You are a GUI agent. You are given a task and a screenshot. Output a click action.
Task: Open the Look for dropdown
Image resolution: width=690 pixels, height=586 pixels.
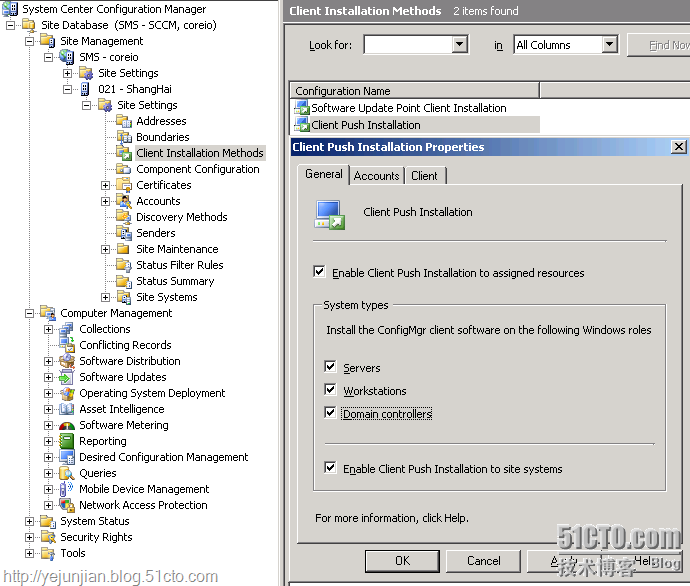pyautogui.click(x=459, y=44)
